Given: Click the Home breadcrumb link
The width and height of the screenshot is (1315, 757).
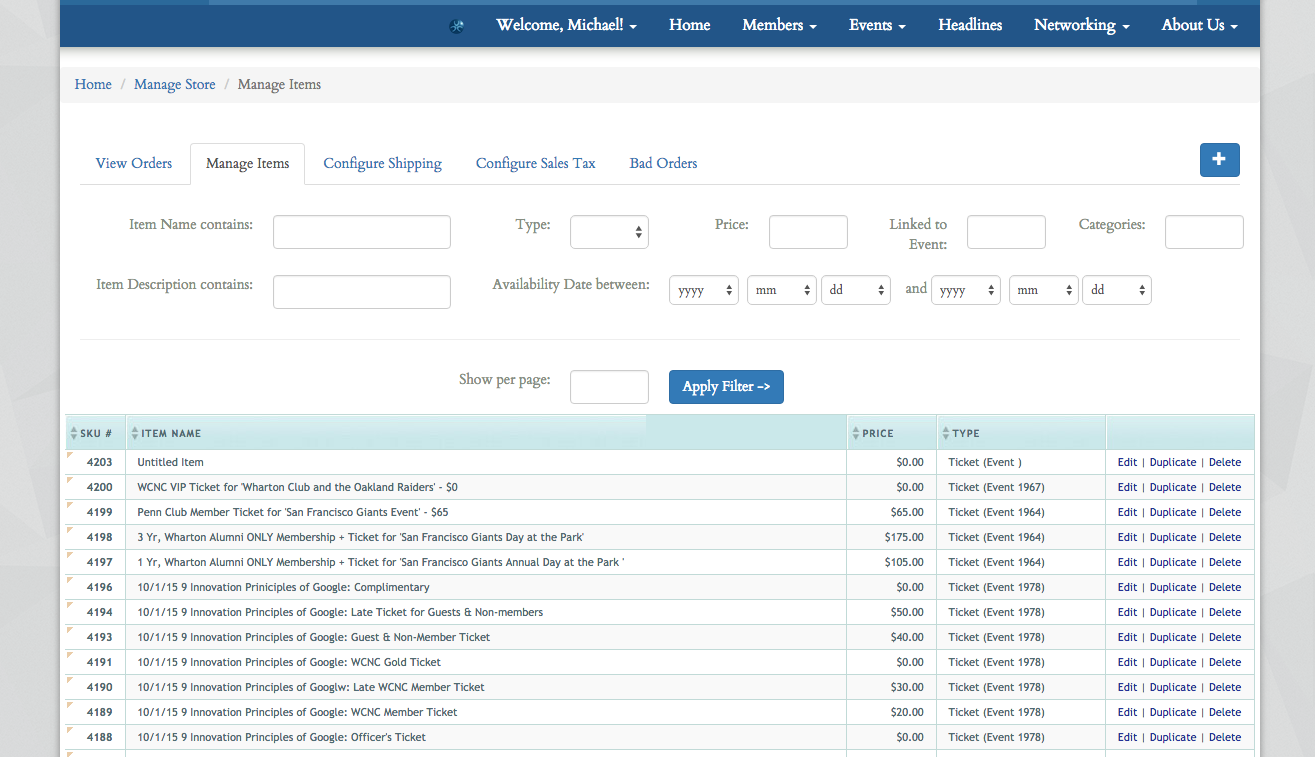Looking at the screenshot, I should tap(93, 85).
